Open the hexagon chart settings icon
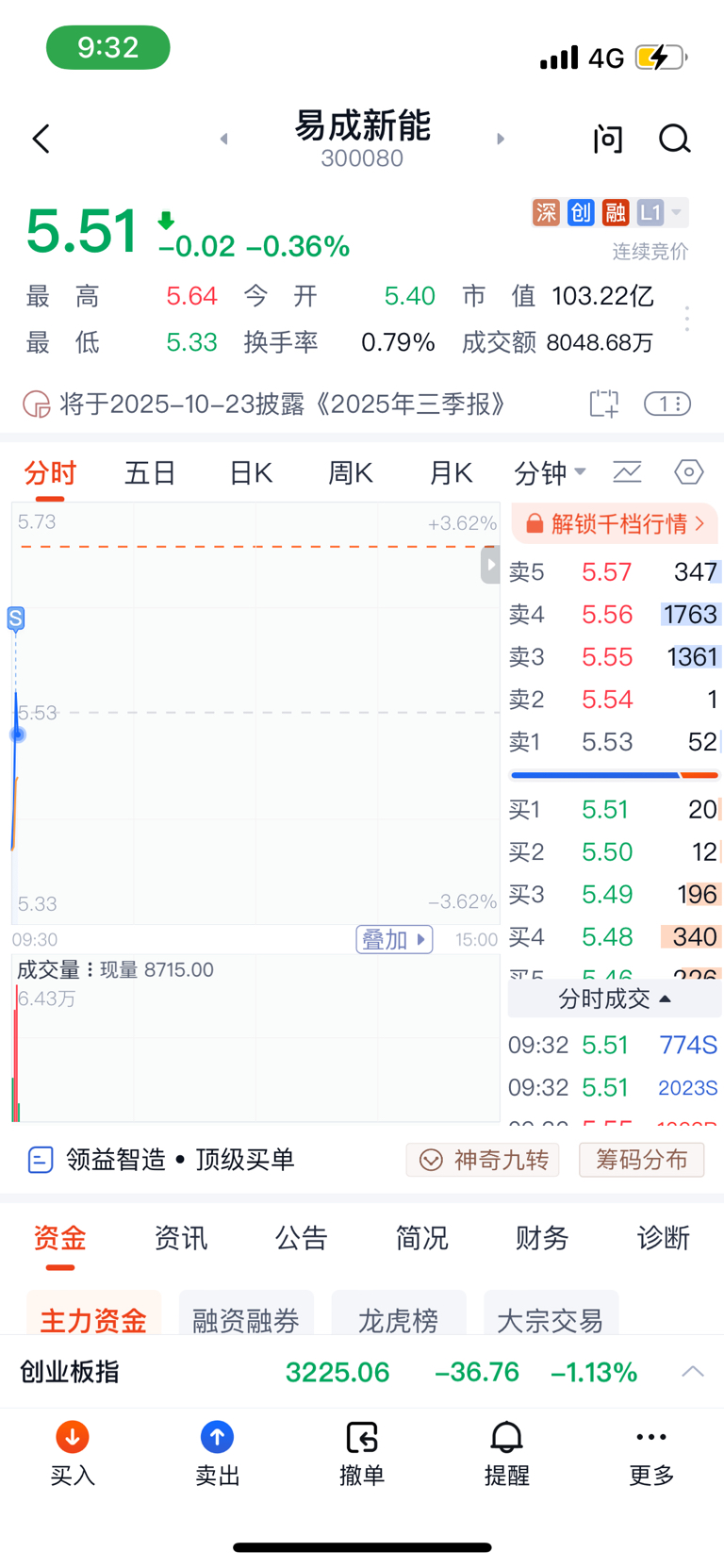The width and height of the screenshot is (724, 1568). [689, 471]
